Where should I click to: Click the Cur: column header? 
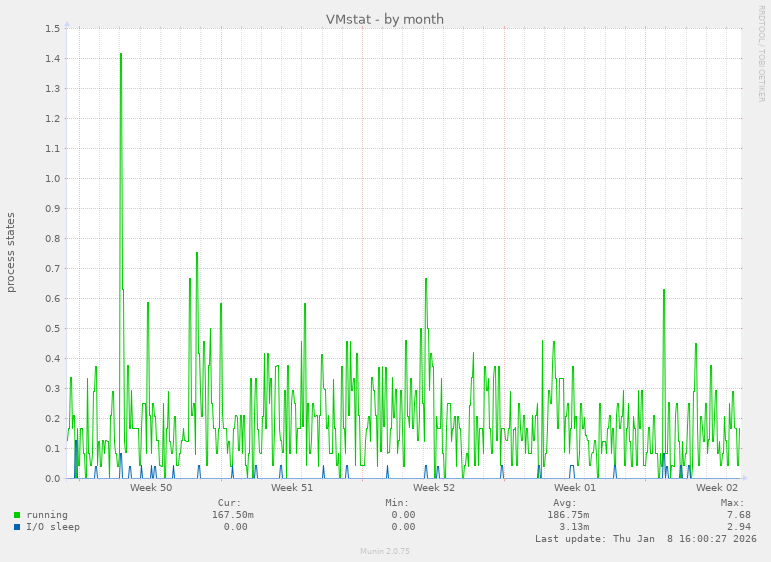pos(230,503)
